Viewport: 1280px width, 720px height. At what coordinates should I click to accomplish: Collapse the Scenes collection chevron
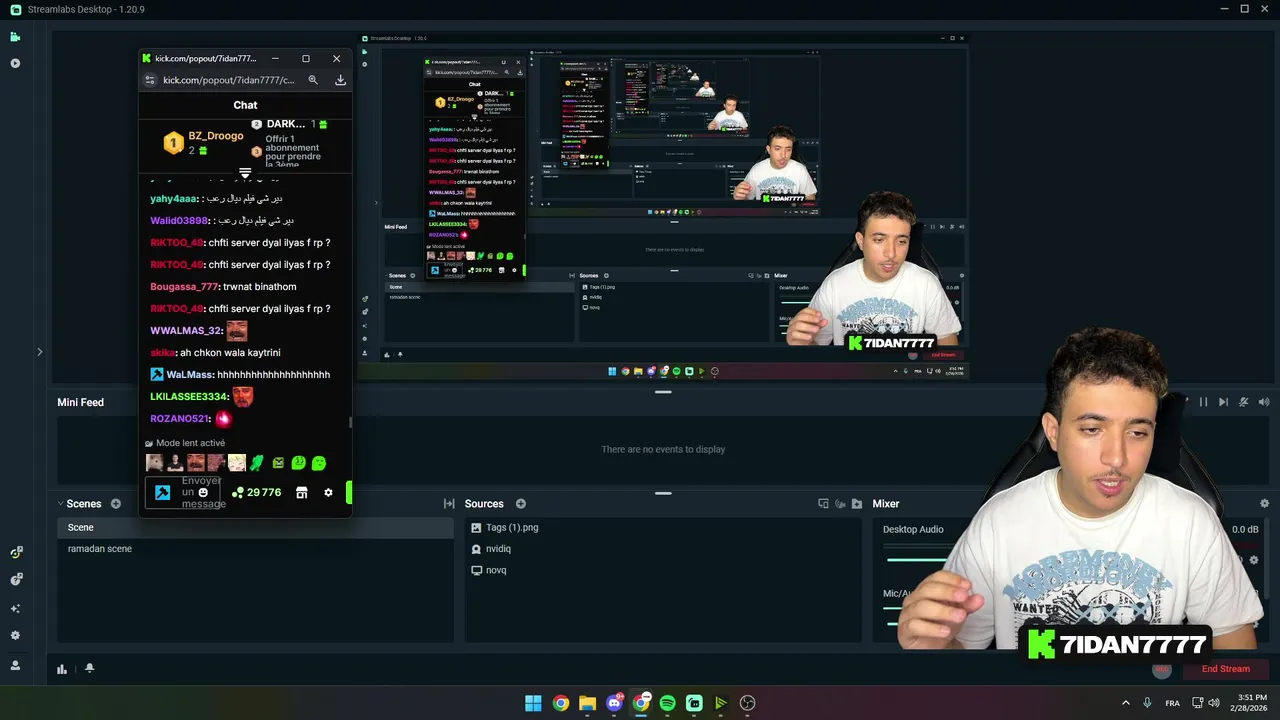click(60, 504)
